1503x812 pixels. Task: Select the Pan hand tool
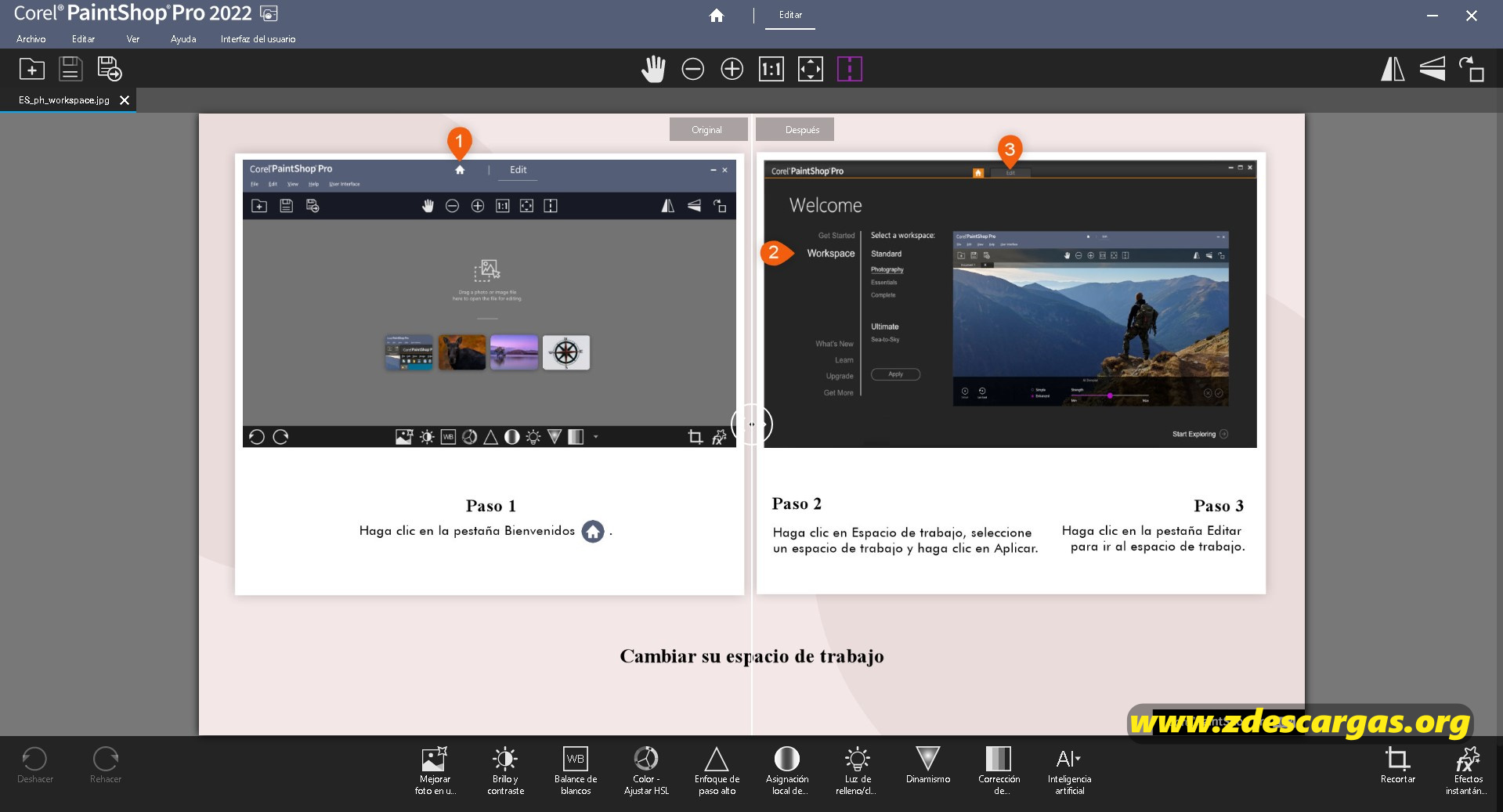coord(653,69)
